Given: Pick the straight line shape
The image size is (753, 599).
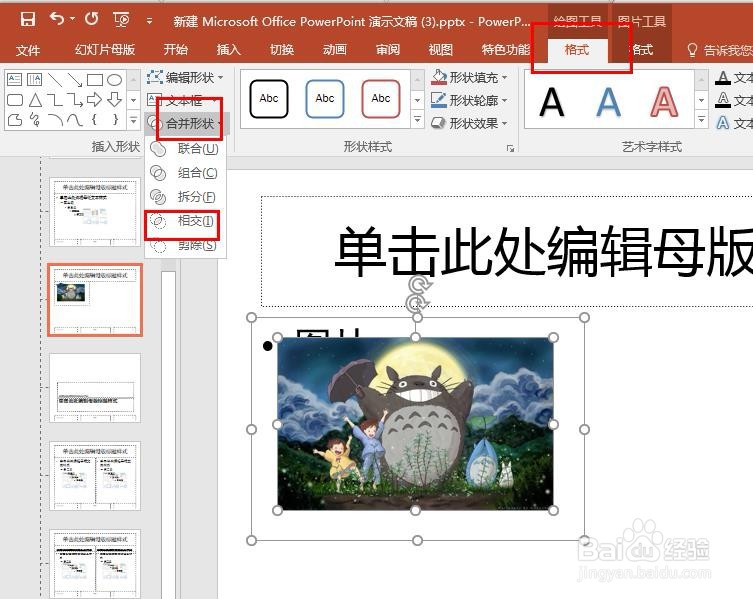Looking at the screenshot, I should point(55,80).
